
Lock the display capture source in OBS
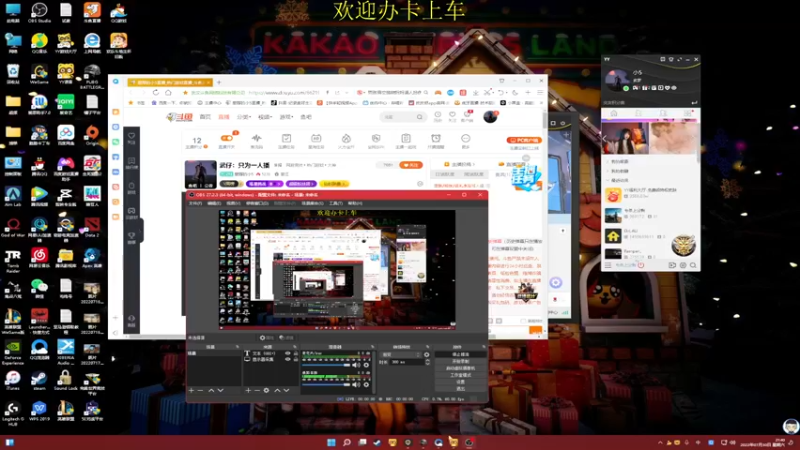pyautogui.click(x=295, y=359)
